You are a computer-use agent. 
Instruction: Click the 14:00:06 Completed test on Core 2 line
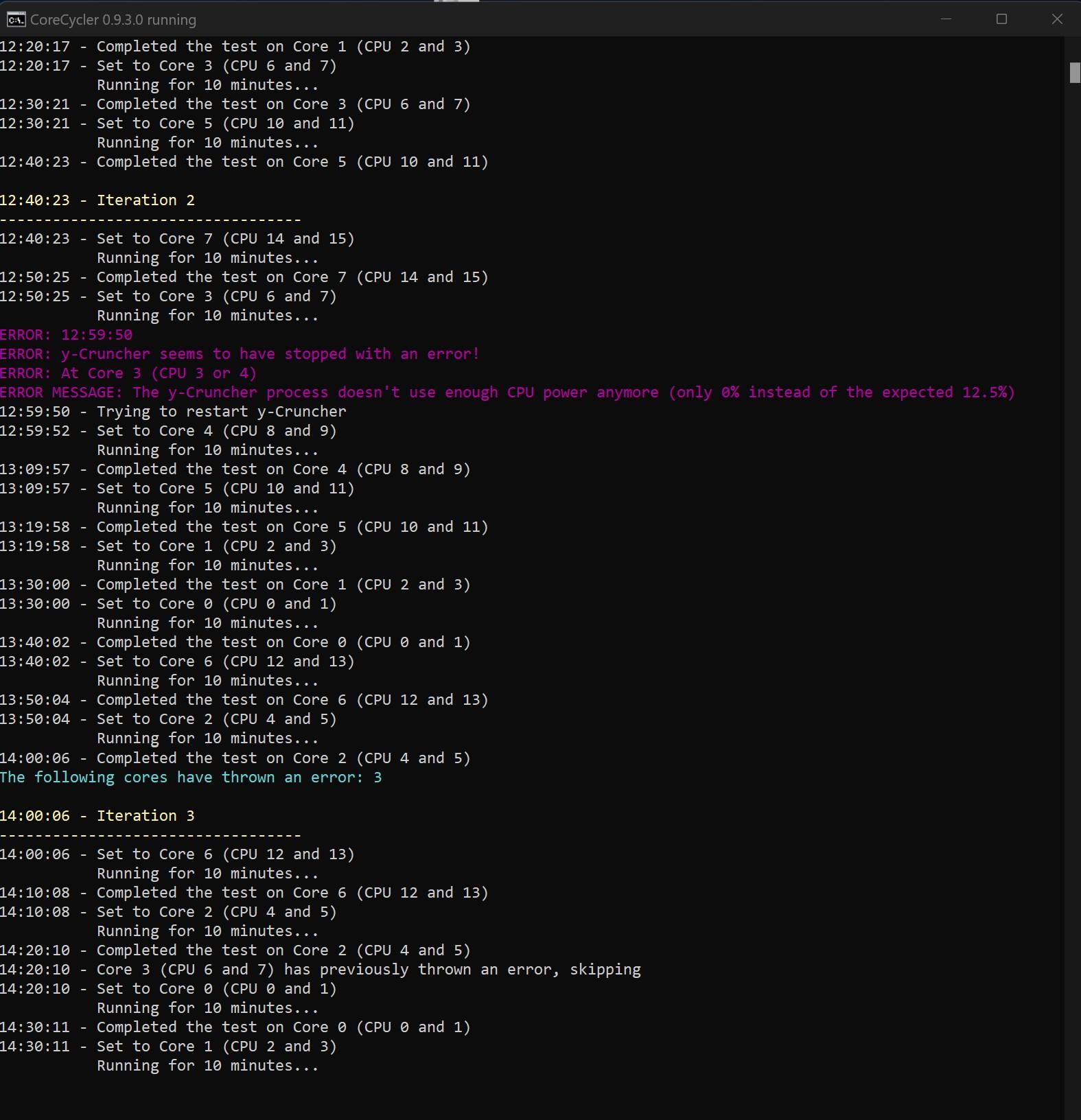235,758
